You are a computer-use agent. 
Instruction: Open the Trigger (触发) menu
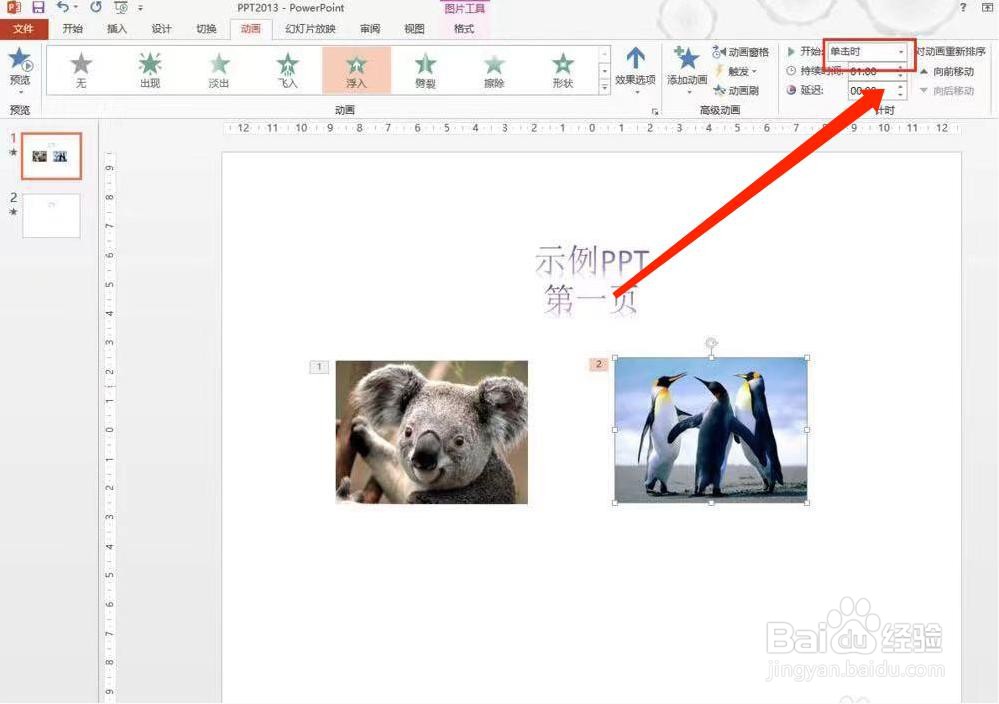tap(736, 71)
